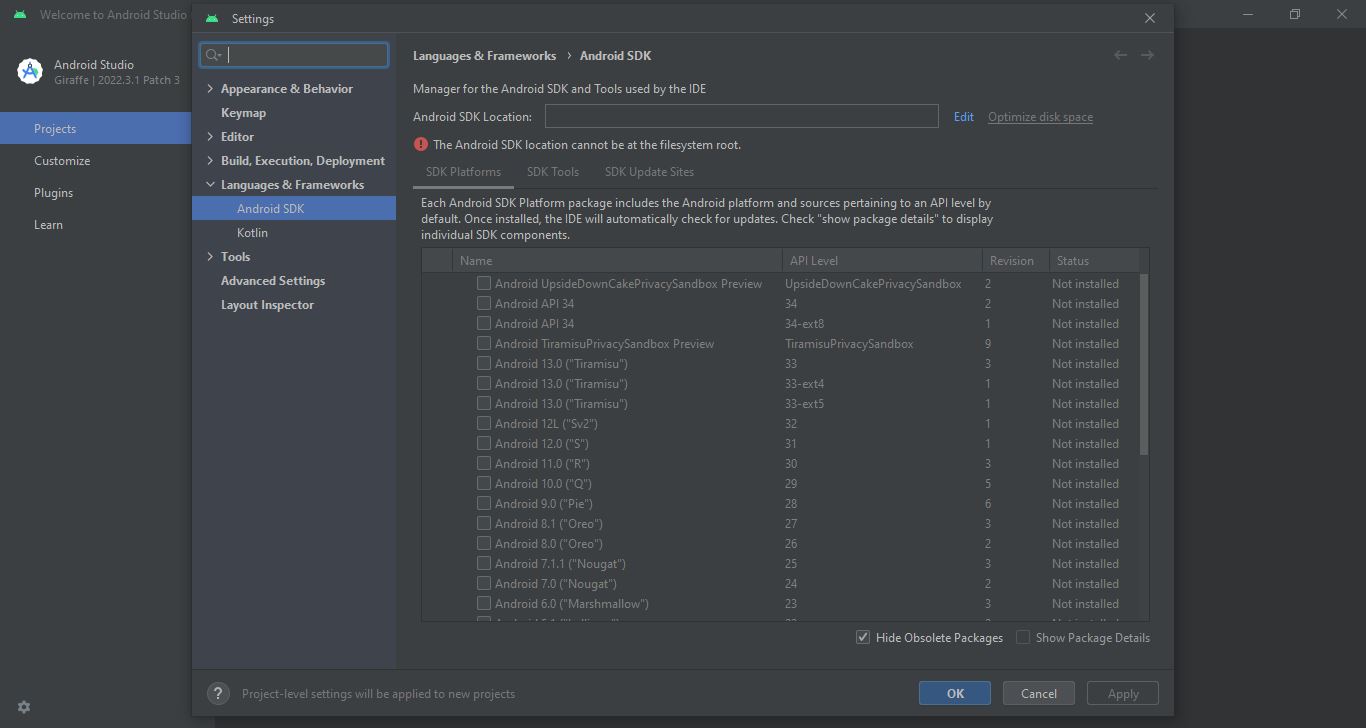Check the Android 13.0 ("Tiramisu") 33-ext4 checkbox
This screenshot has height=728, width=1366.
(x=484, y=383)
